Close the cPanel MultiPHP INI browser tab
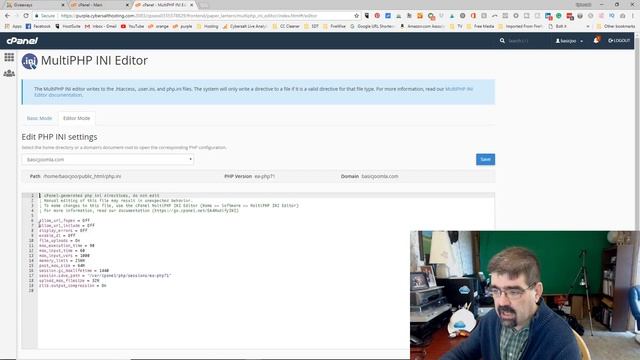Viewport: 640px width, 360px height. pos(191,5)
